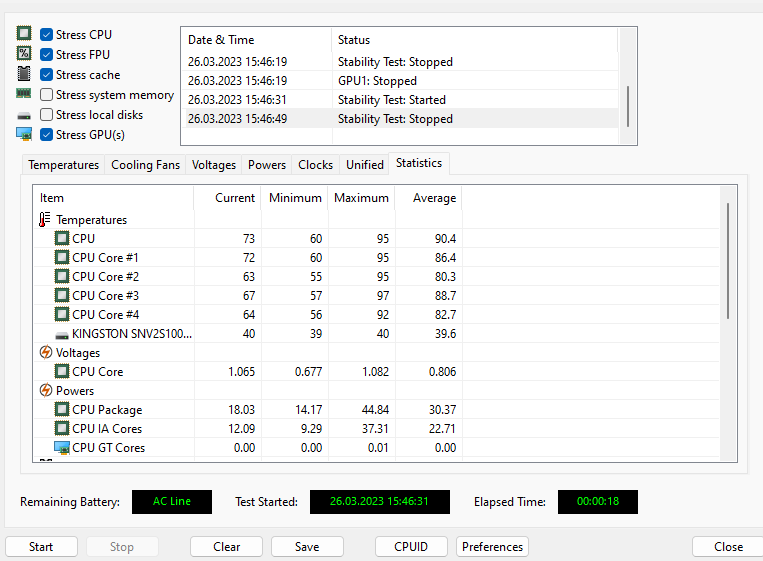
Task: Click the chip icon in the CPU temperature row
Action: [62, 238]
